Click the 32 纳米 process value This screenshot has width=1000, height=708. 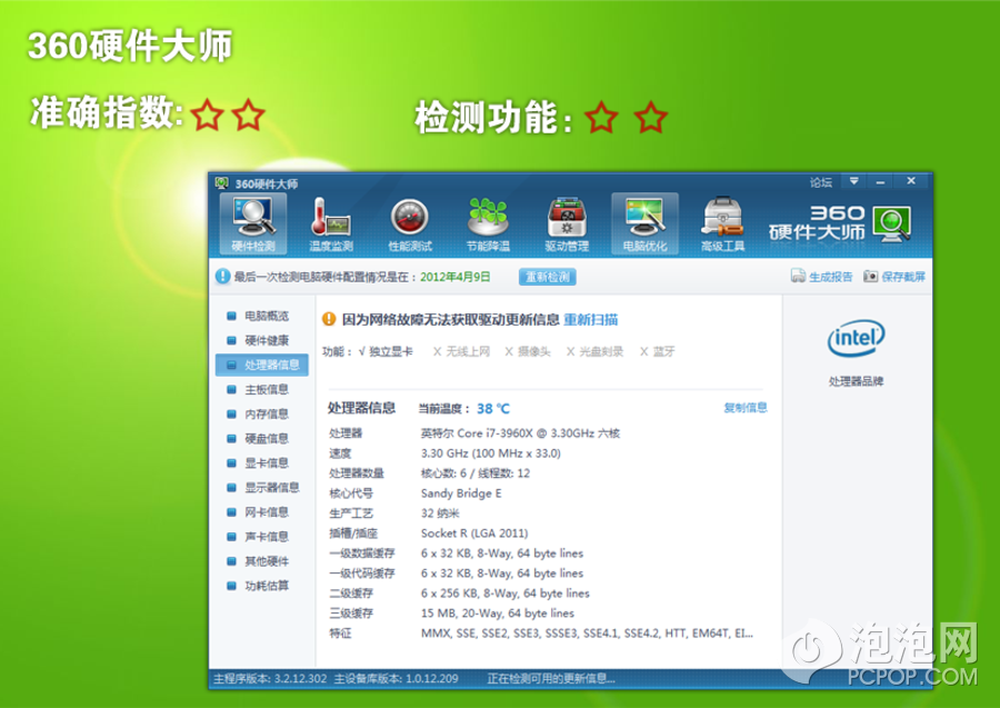point(440,513)
